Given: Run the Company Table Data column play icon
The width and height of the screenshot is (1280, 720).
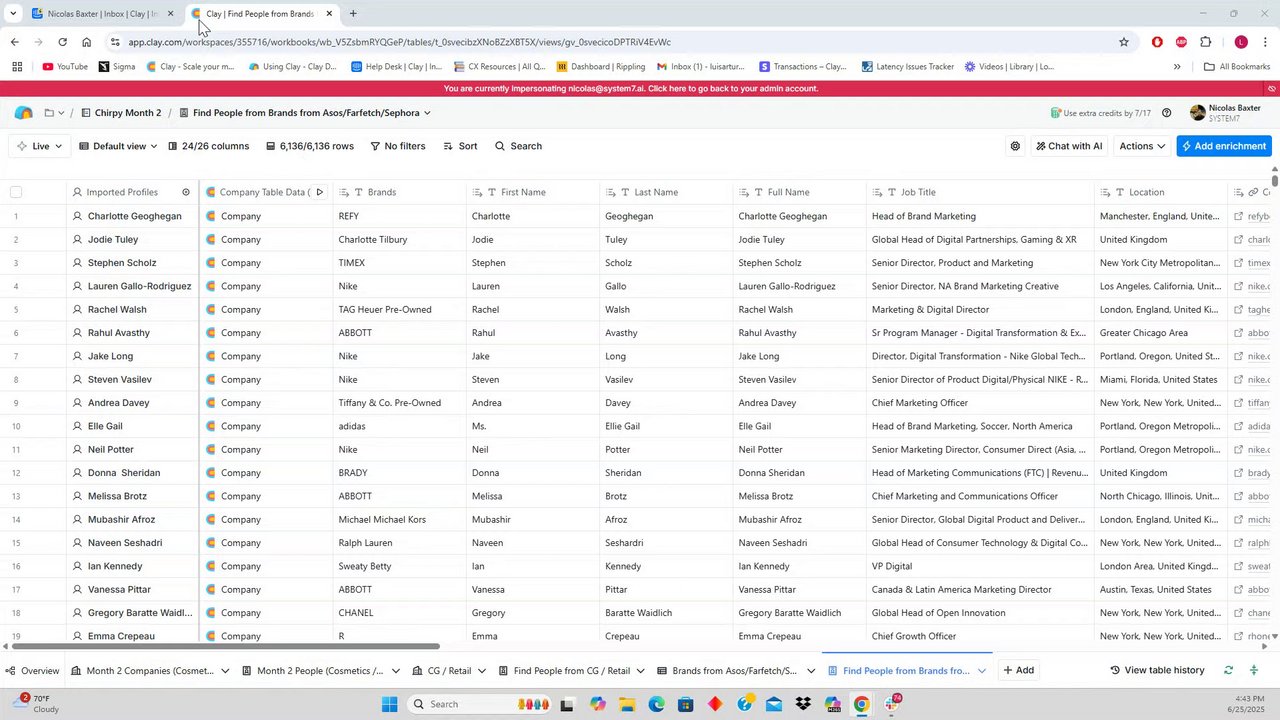Looking at the screenshot, I should click(319, 192).
